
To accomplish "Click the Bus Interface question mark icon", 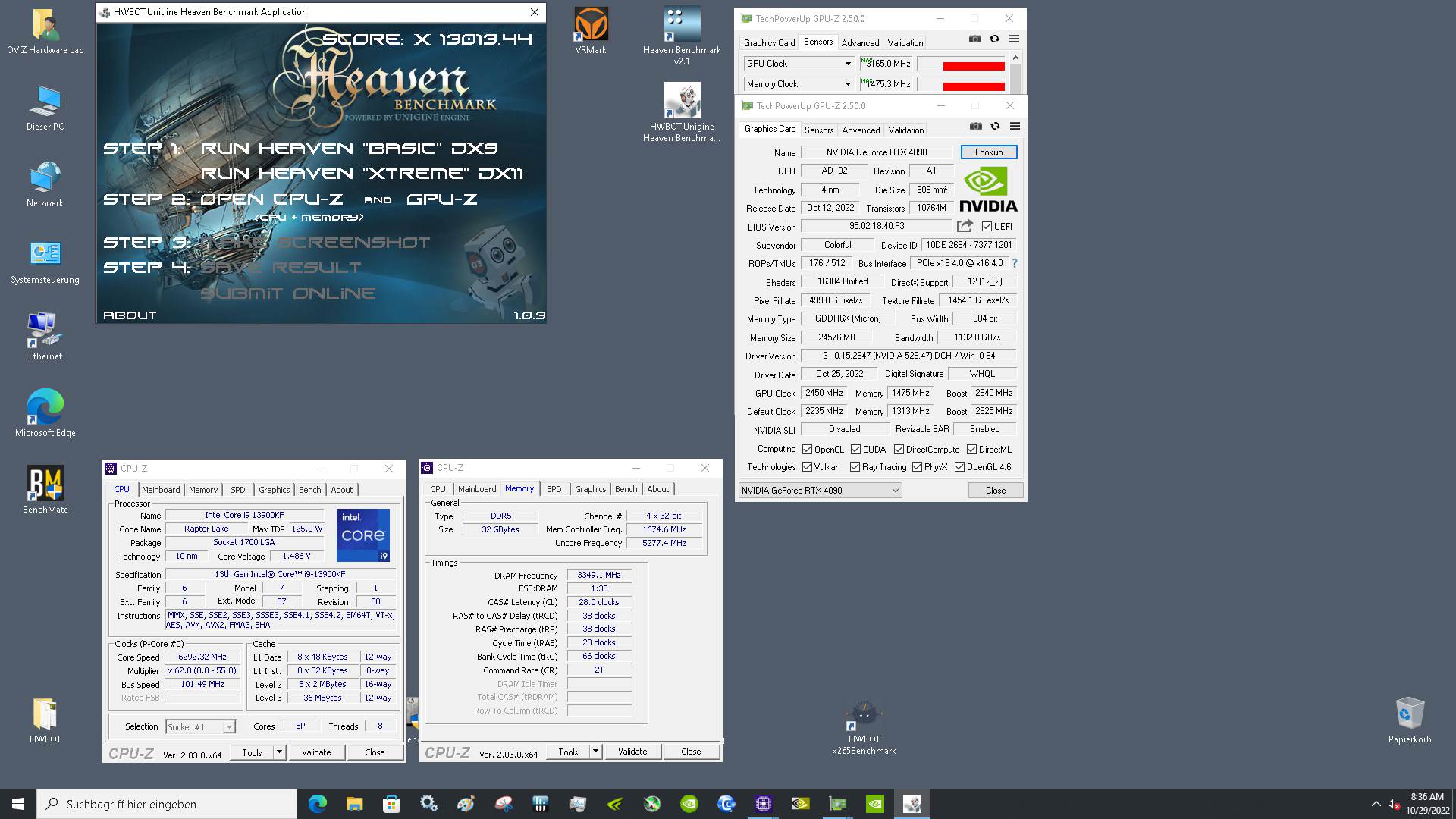I will pos(1015,263).
